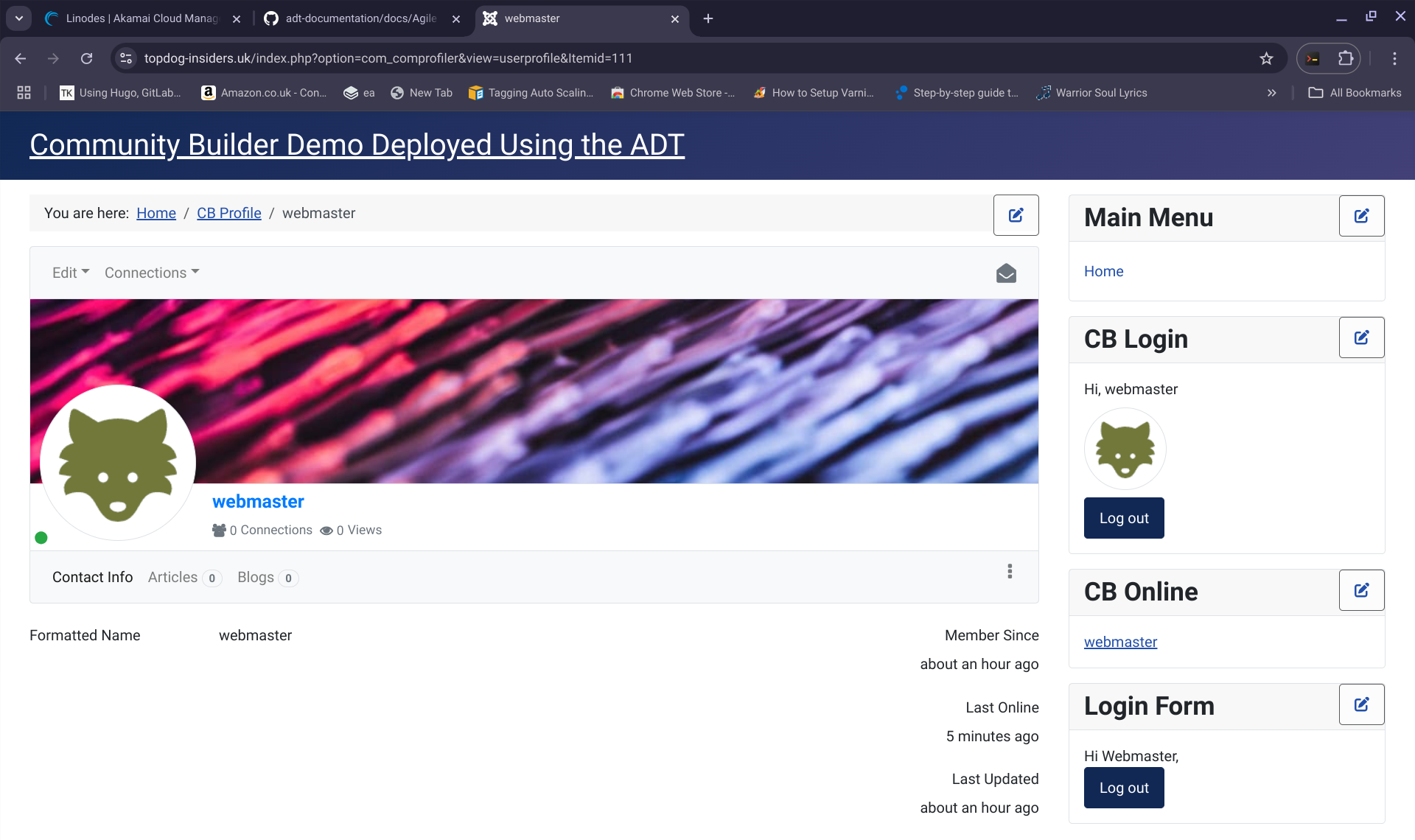Viewport: 1415px width, 840px height.
Task: Click the Login Form module edit icon
Action: (x=1361, y=704)
